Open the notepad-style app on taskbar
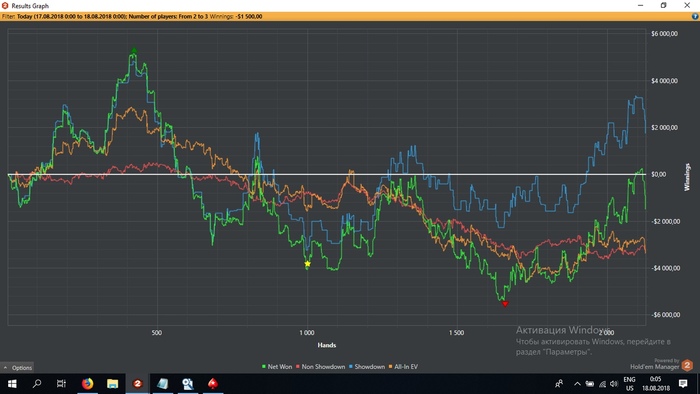The image size is (700, 394). coord(162,384)
